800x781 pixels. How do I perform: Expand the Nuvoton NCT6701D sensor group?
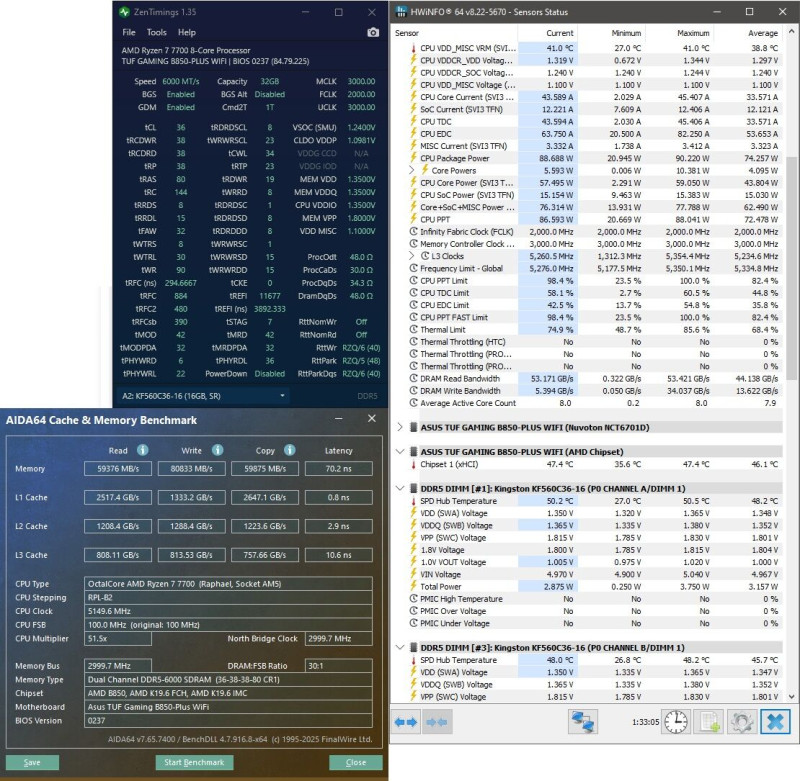pyautogui.click(x=400, y=427)
